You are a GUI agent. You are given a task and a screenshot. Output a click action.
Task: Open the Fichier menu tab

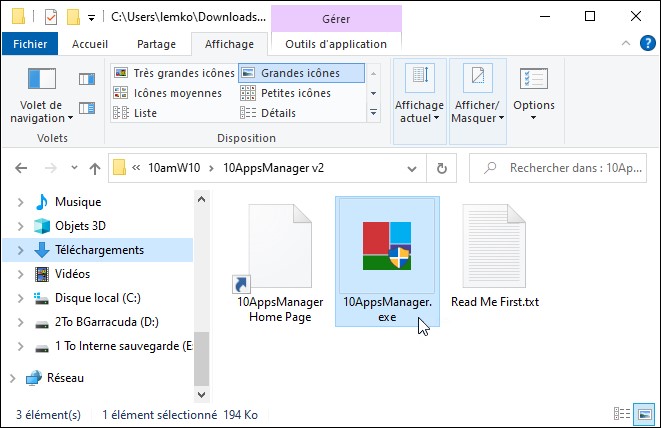[30, 44]
